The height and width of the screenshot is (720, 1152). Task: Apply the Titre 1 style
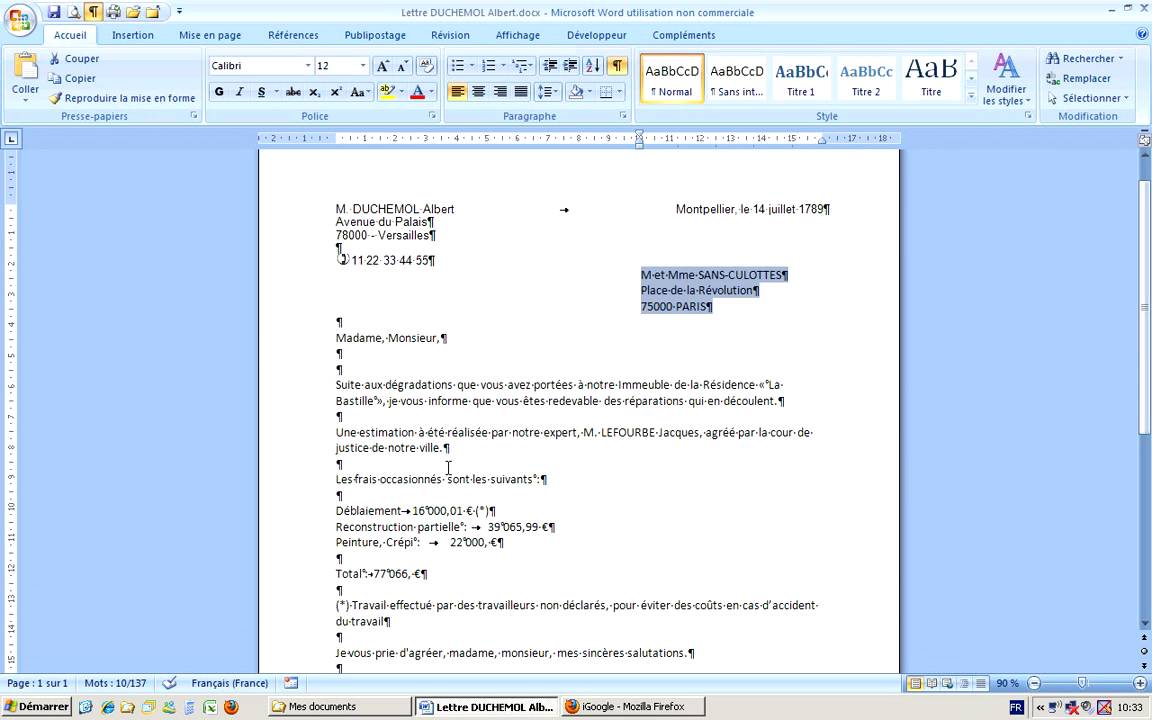[801, 78]
